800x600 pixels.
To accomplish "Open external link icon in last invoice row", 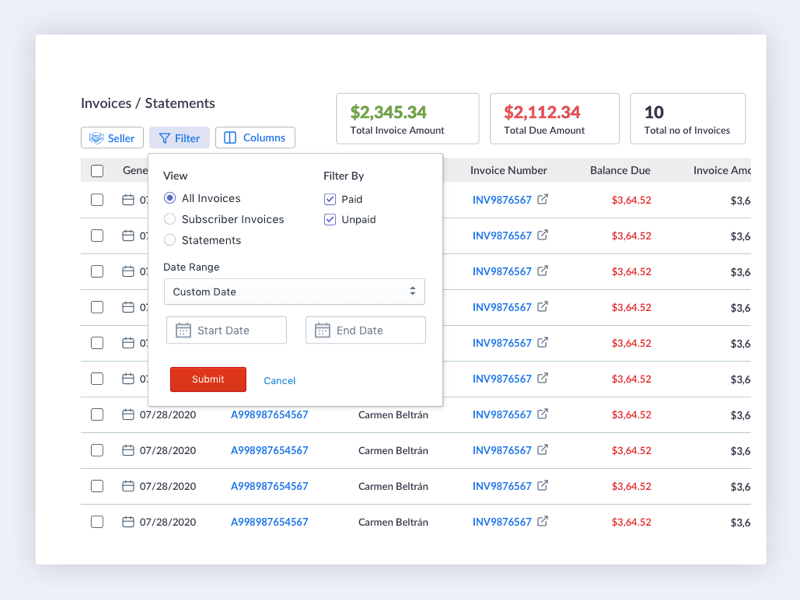I will tap(543, 521).
